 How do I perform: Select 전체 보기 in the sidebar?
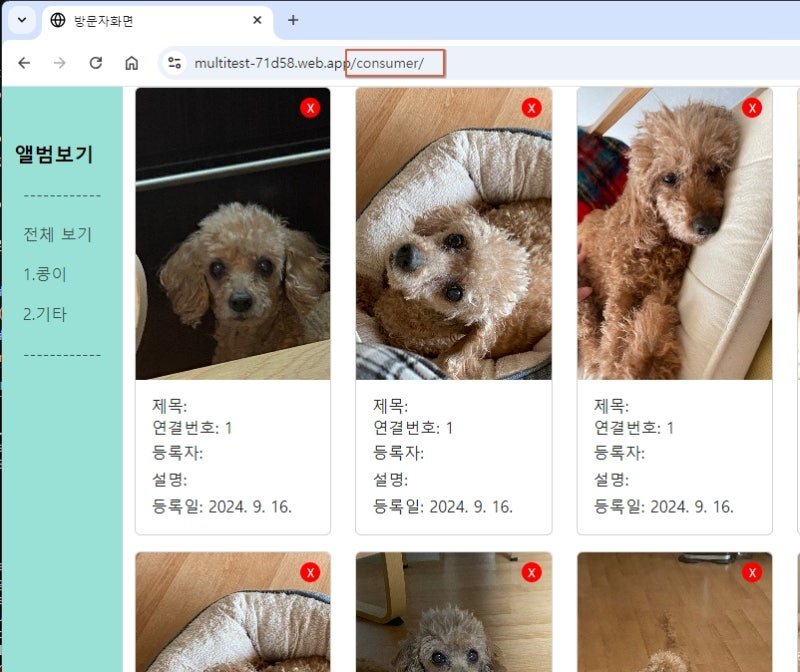point(58,234)
